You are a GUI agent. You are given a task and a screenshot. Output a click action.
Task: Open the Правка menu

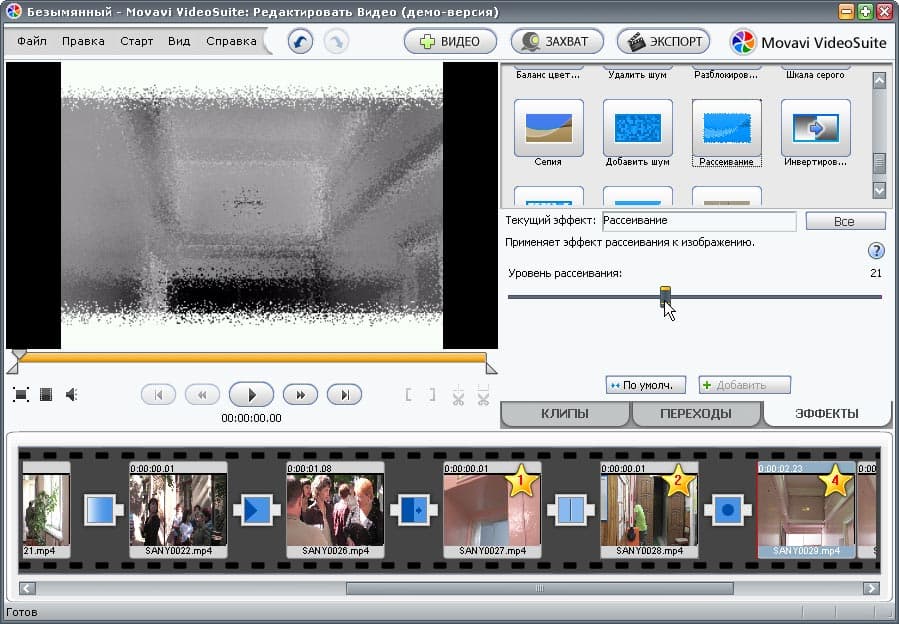click(x=83, y=42)
